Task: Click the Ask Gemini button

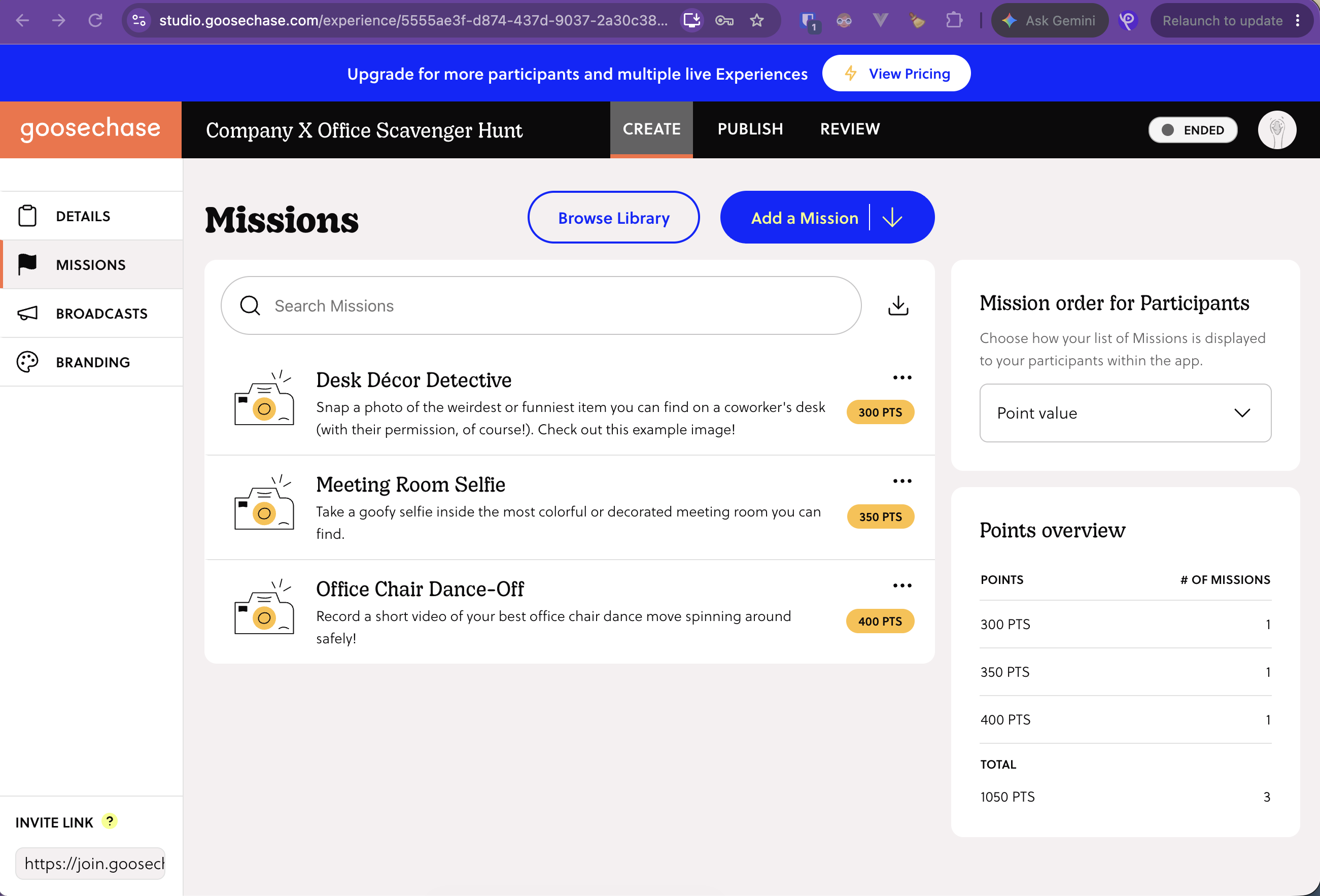Action: [x=1049, y=20]
